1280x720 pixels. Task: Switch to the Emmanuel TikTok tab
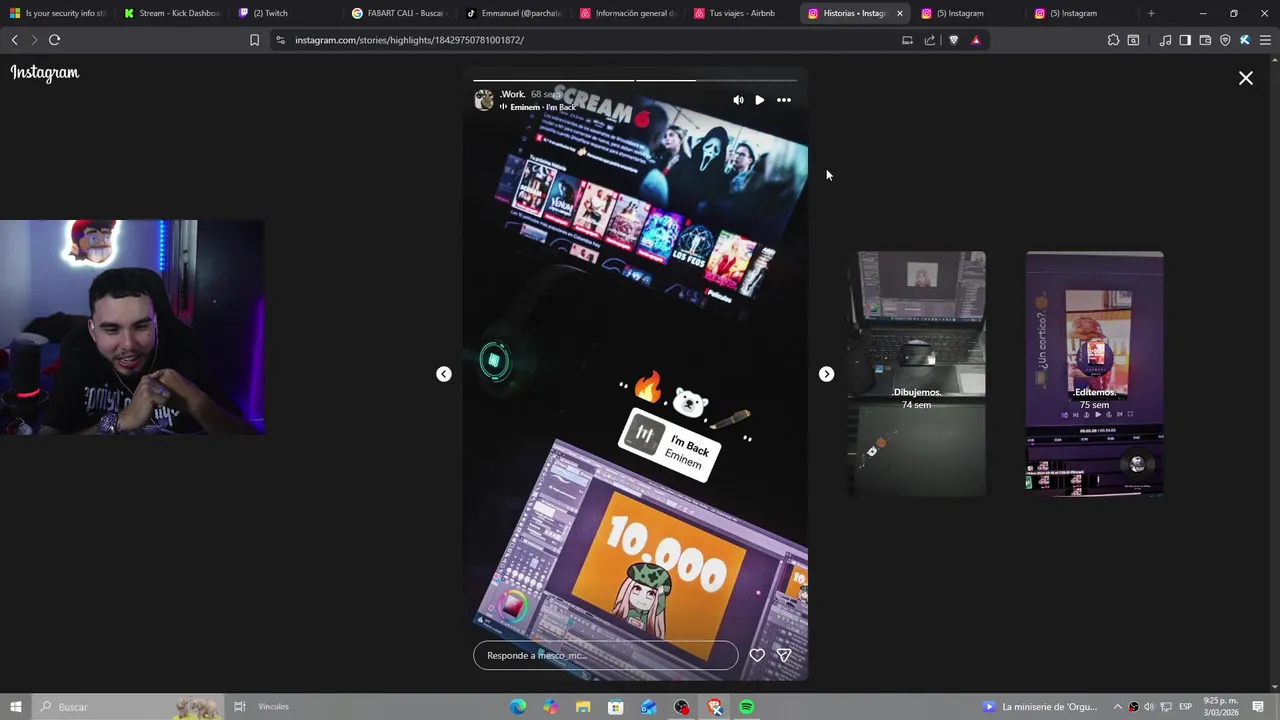(513, 13)
